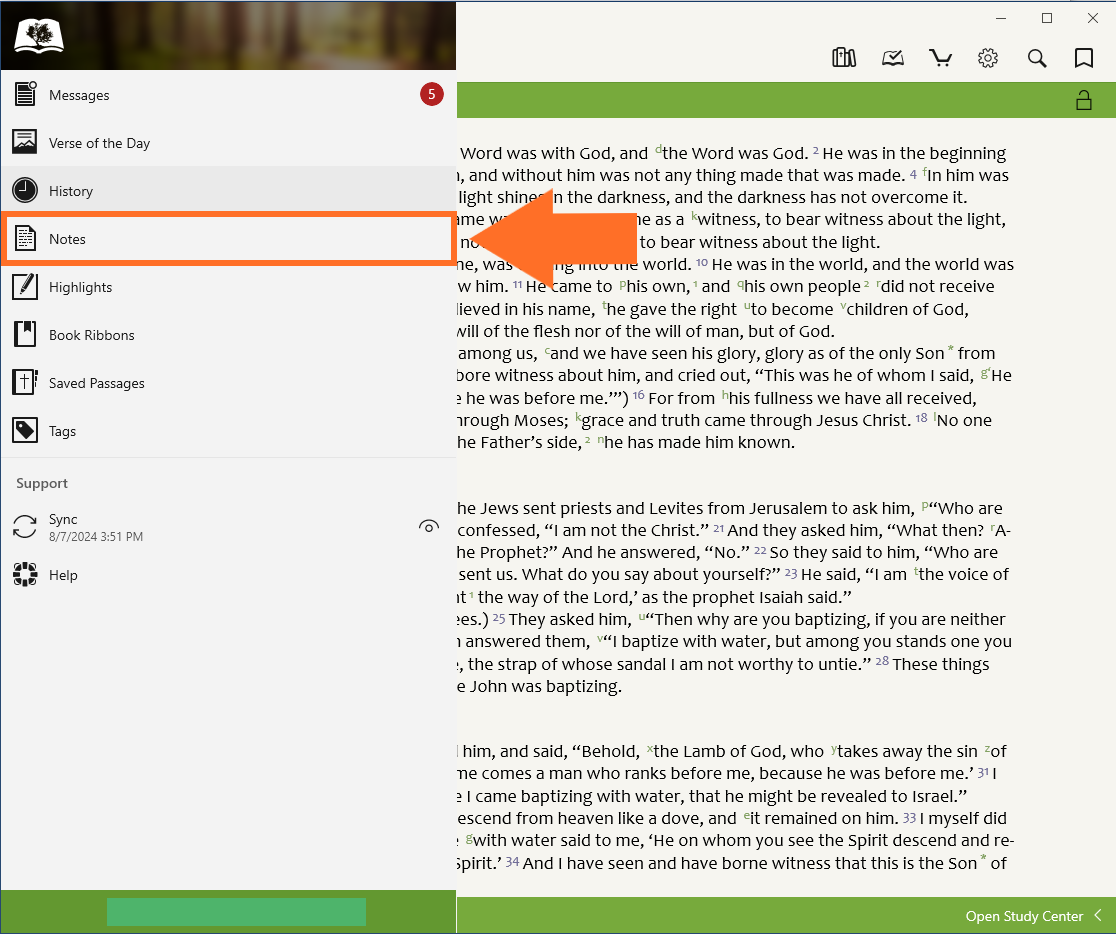Open the store shopping cart icon
Screen dimensions: 1116x934
pos(940,58)
